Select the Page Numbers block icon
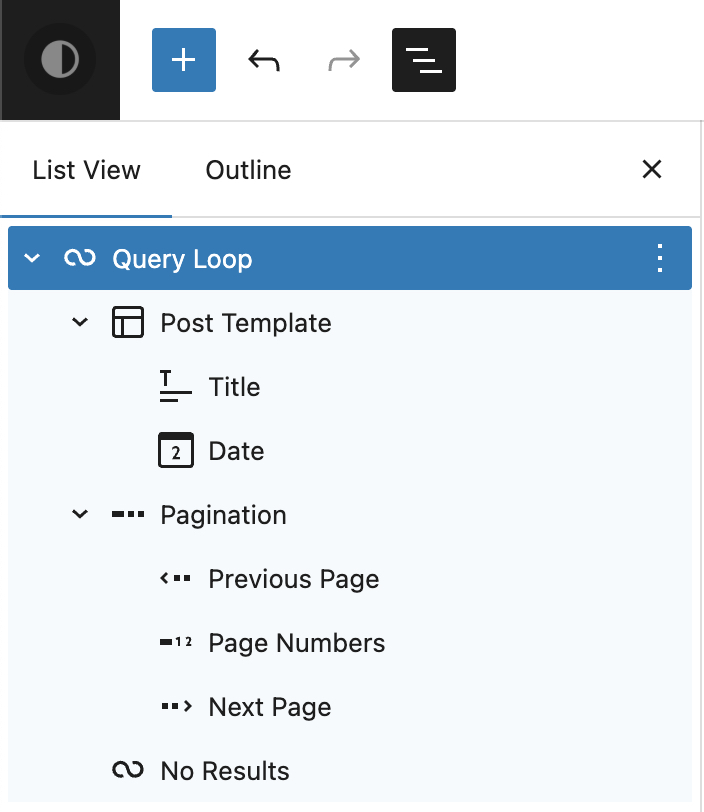This screenshot has height=812, width=704. 175,643
